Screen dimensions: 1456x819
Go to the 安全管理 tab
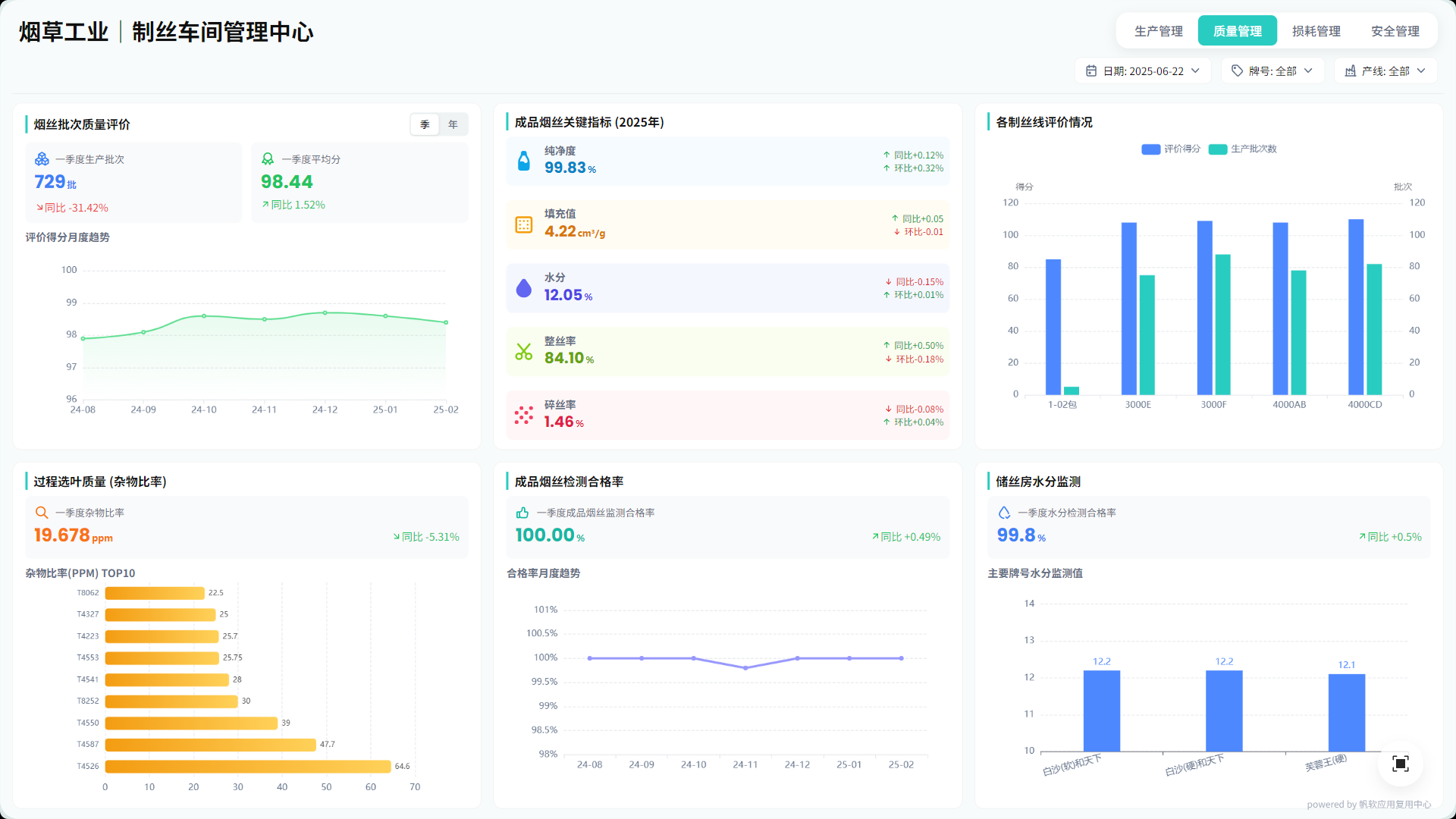[1395, 31]
